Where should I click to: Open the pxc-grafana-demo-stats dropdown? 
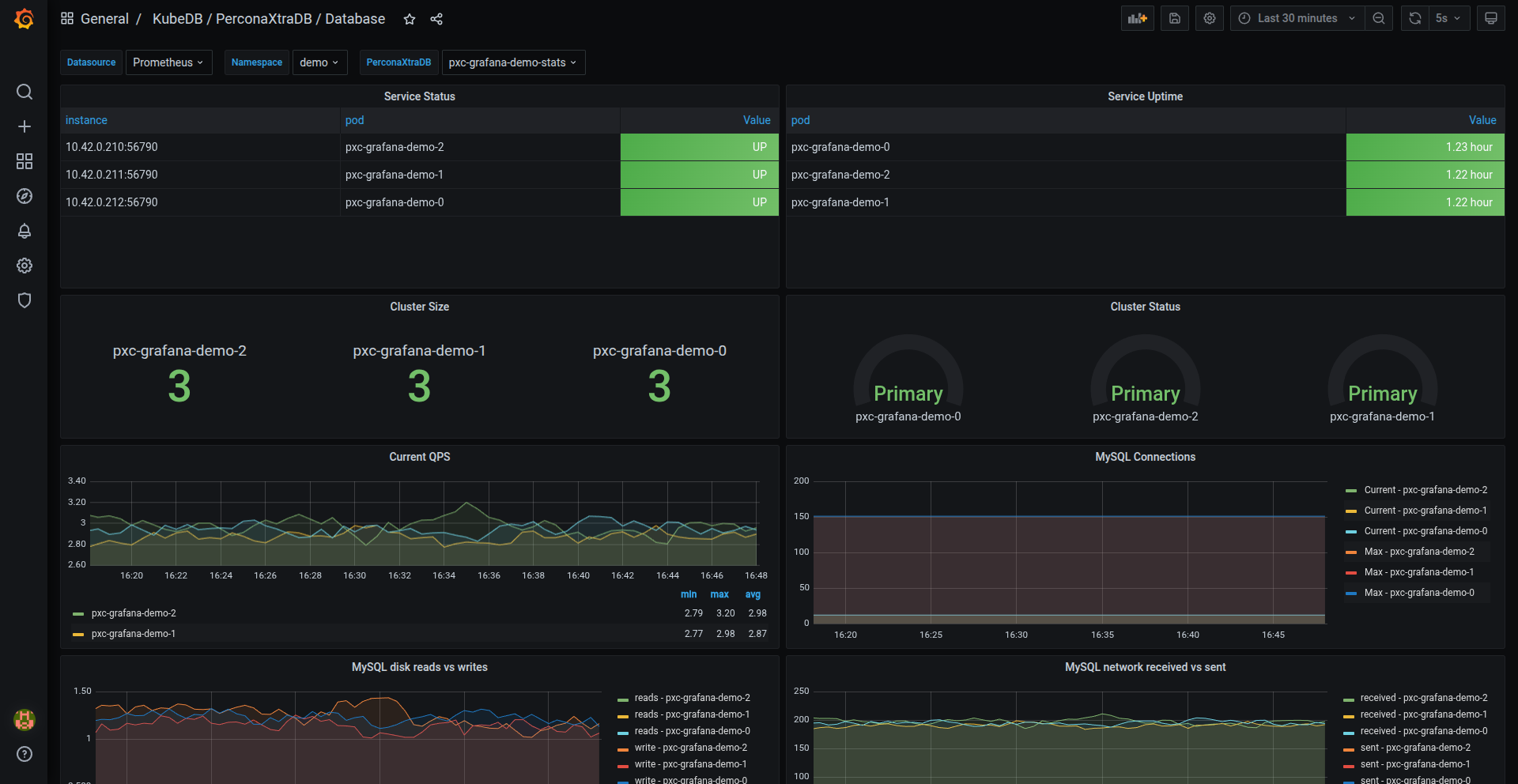(x=513, y=62)
